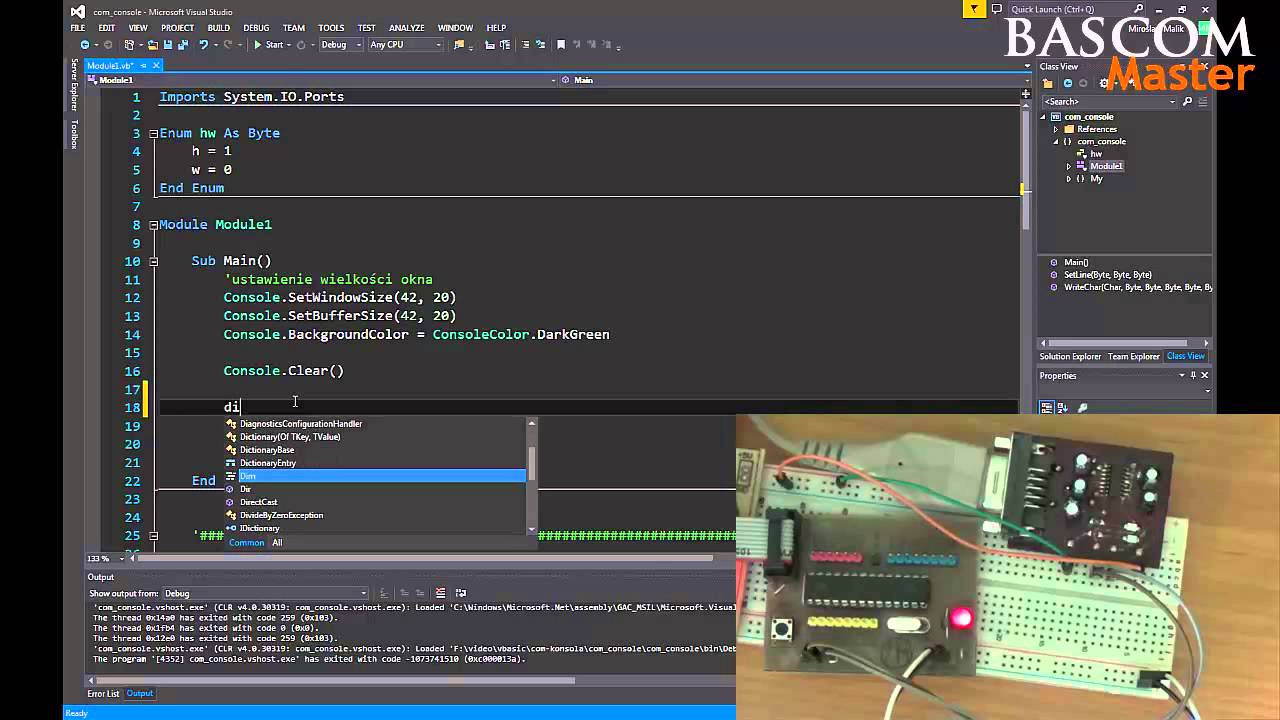
Task: Expand the References node in Class View
Action: (x=1056, y=129)
